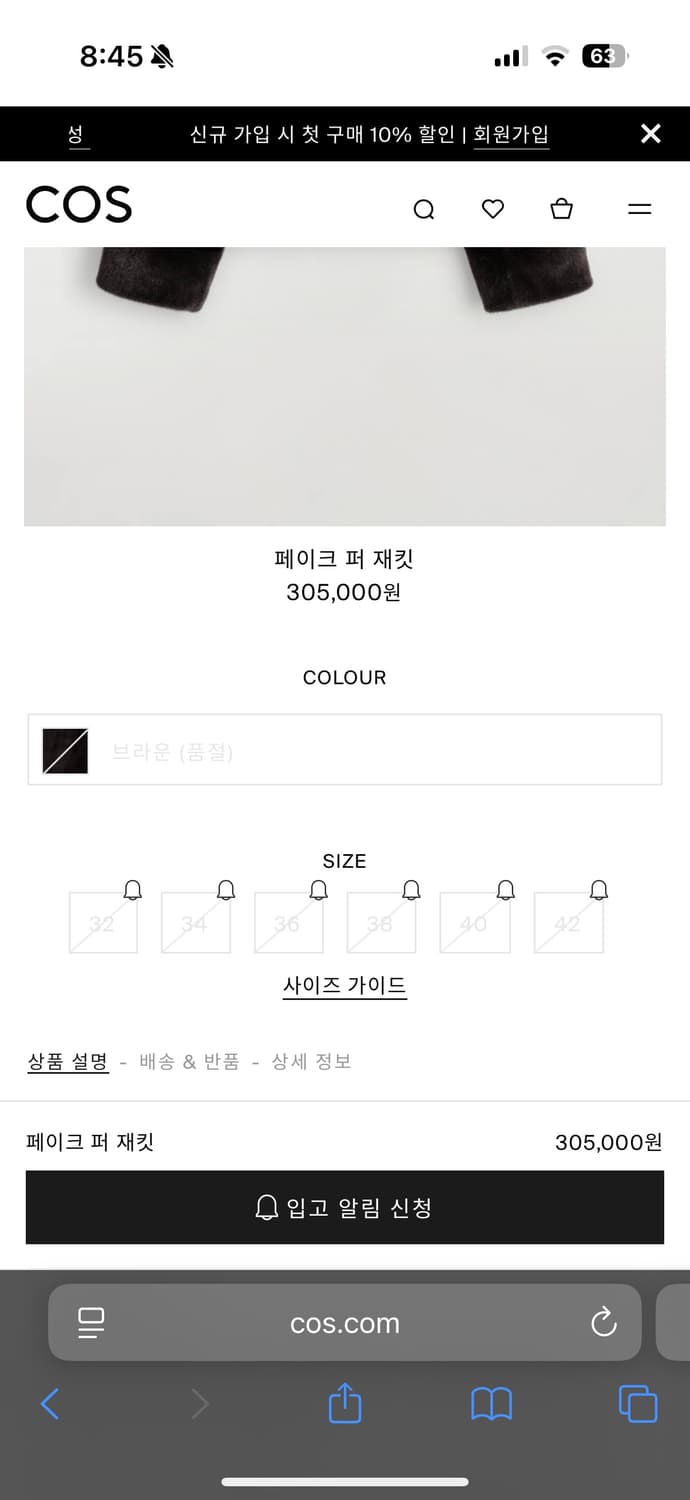Image resolution: width=690 pixels, height=1500 pixels.
Task: Open the 회원가입 signup link
Action: pyautogui.click(x=511, y=134)
